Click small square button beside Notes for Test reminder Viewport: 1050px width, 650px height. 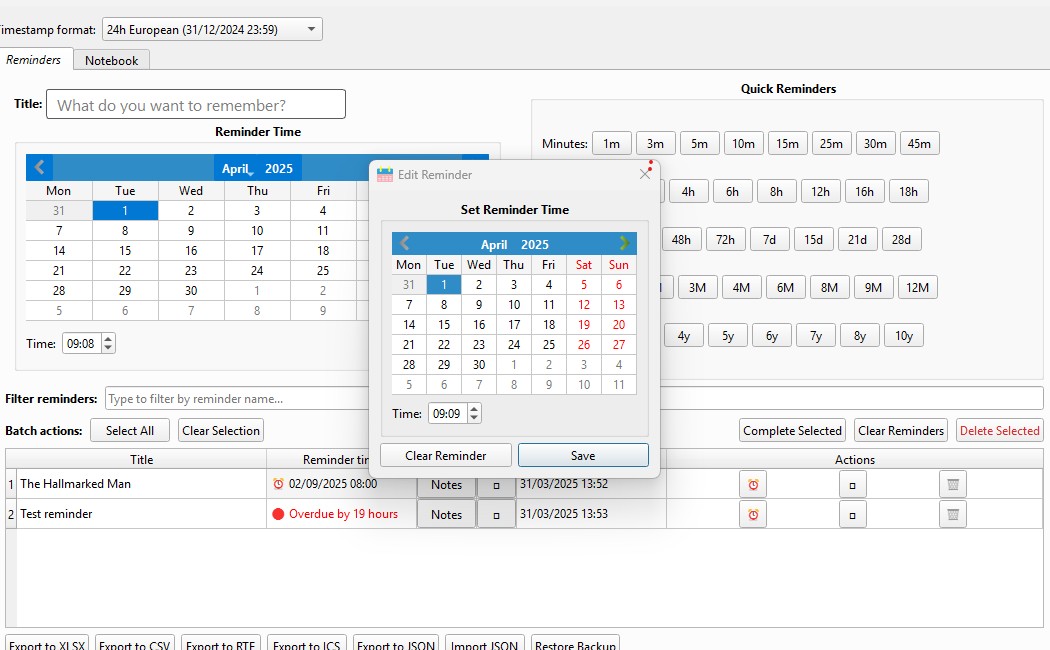point(496,515)
